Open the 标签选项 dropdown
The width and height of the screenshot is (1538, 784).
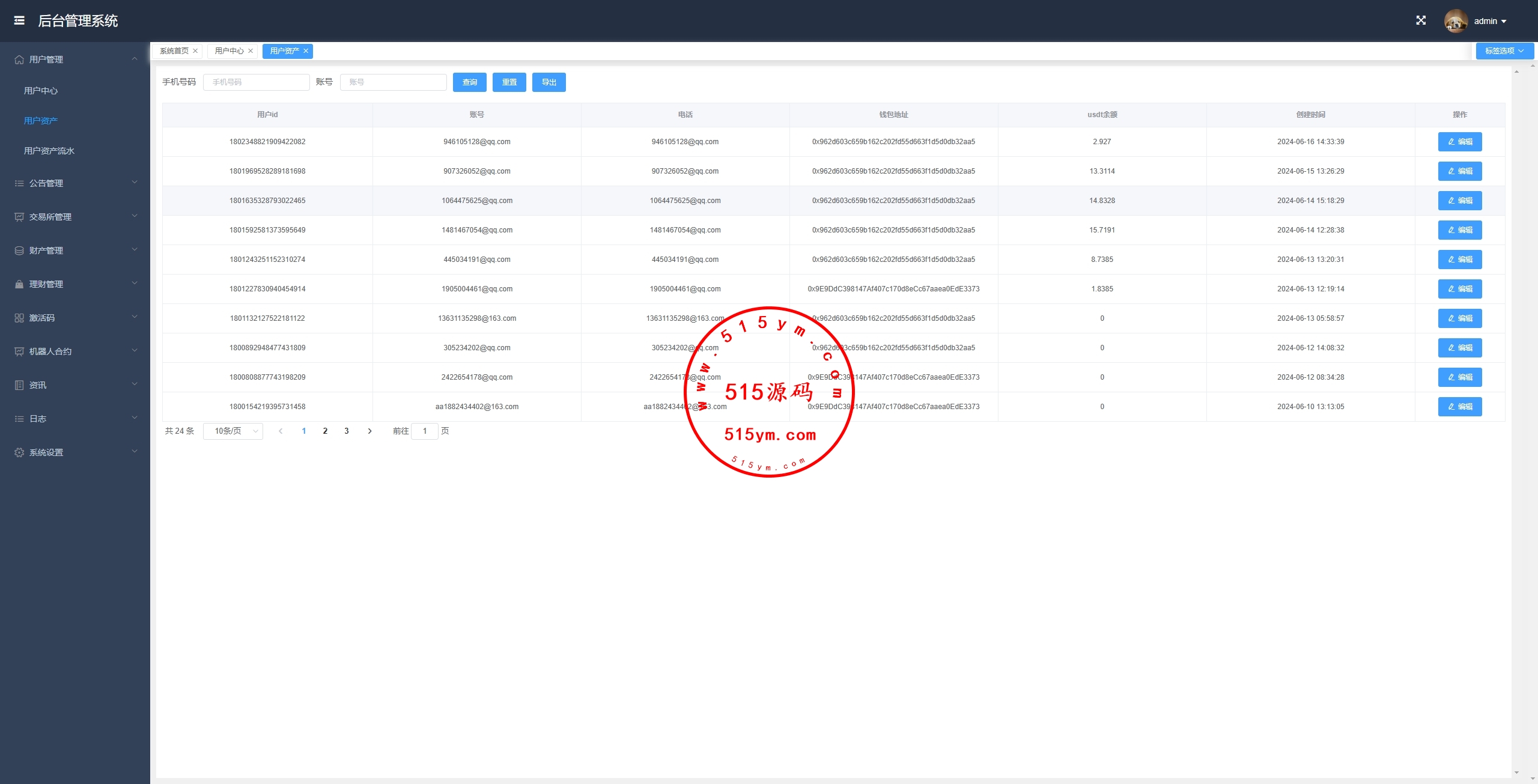[1504, 51]
